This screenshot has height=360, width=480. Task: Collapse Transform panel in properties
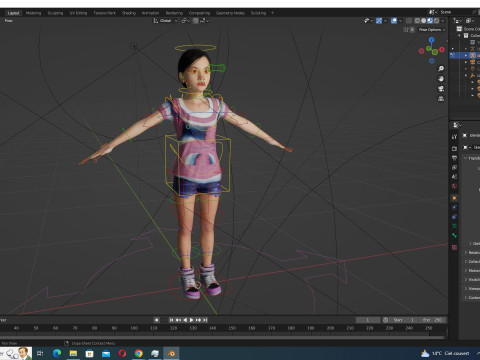473,158
